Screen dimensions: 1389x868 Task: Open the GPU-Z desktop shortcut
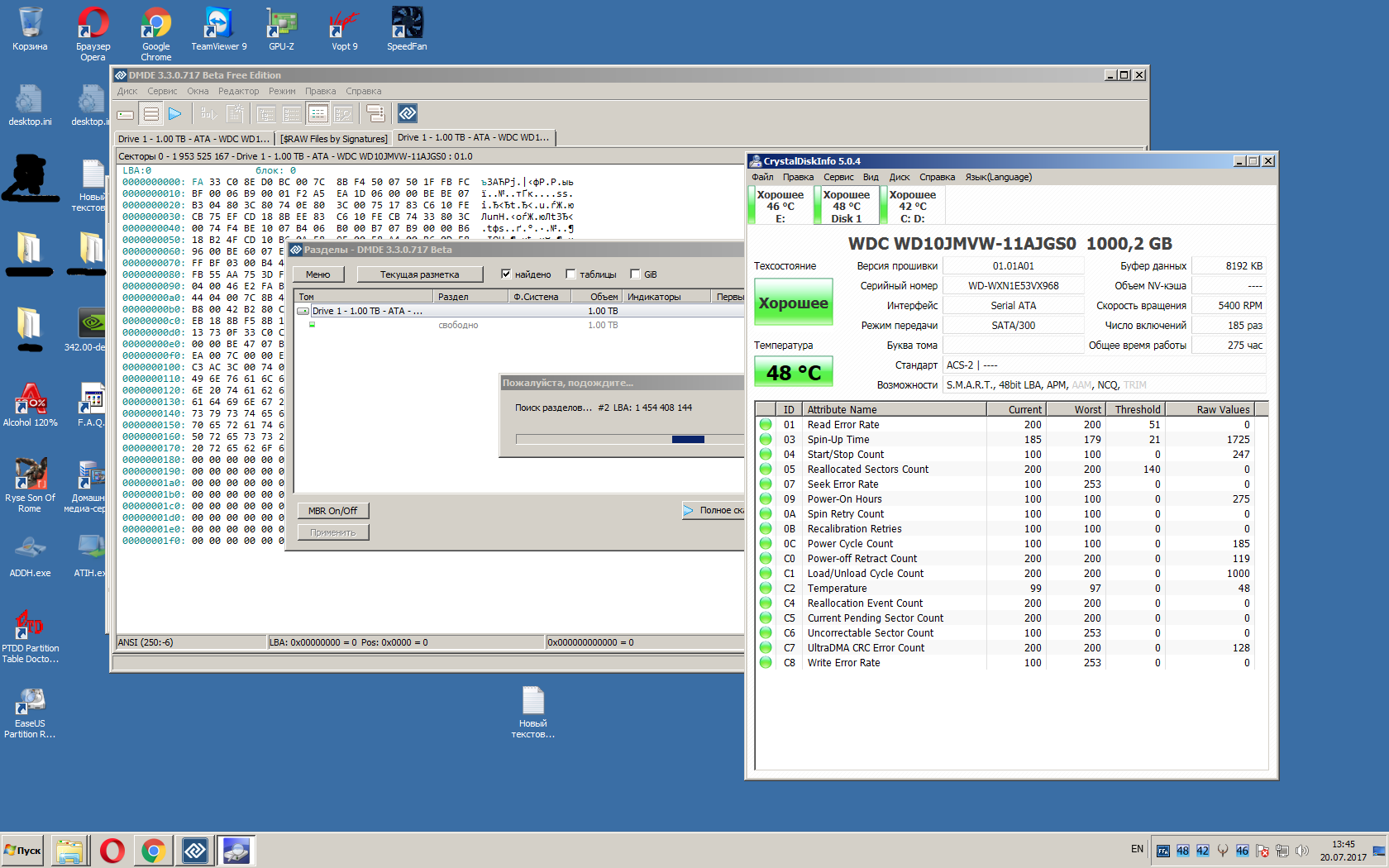[x=281, y=29]
